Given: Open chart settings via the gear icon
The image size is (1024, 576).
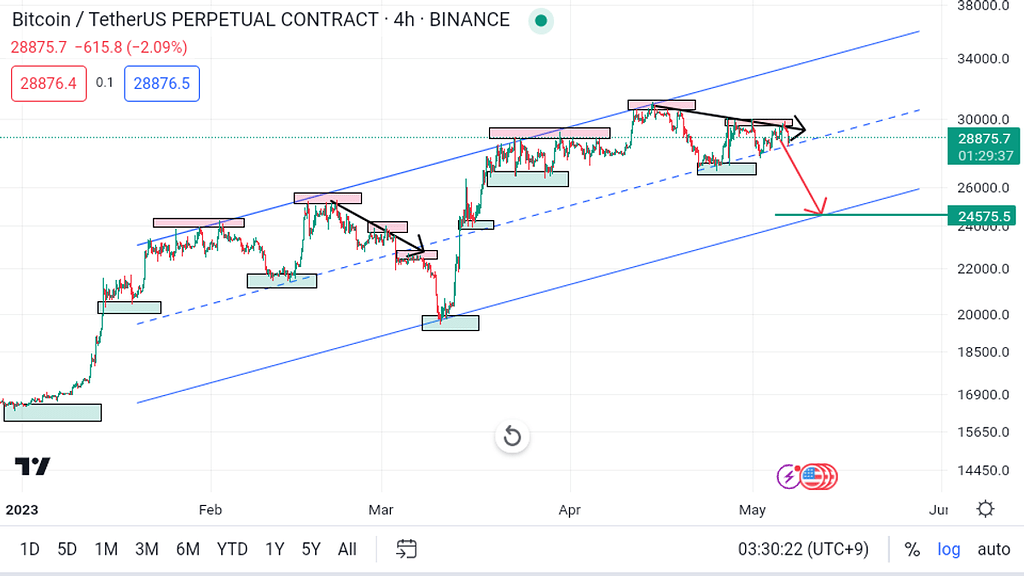Looking at the screenshot, I should coord(985,510).
